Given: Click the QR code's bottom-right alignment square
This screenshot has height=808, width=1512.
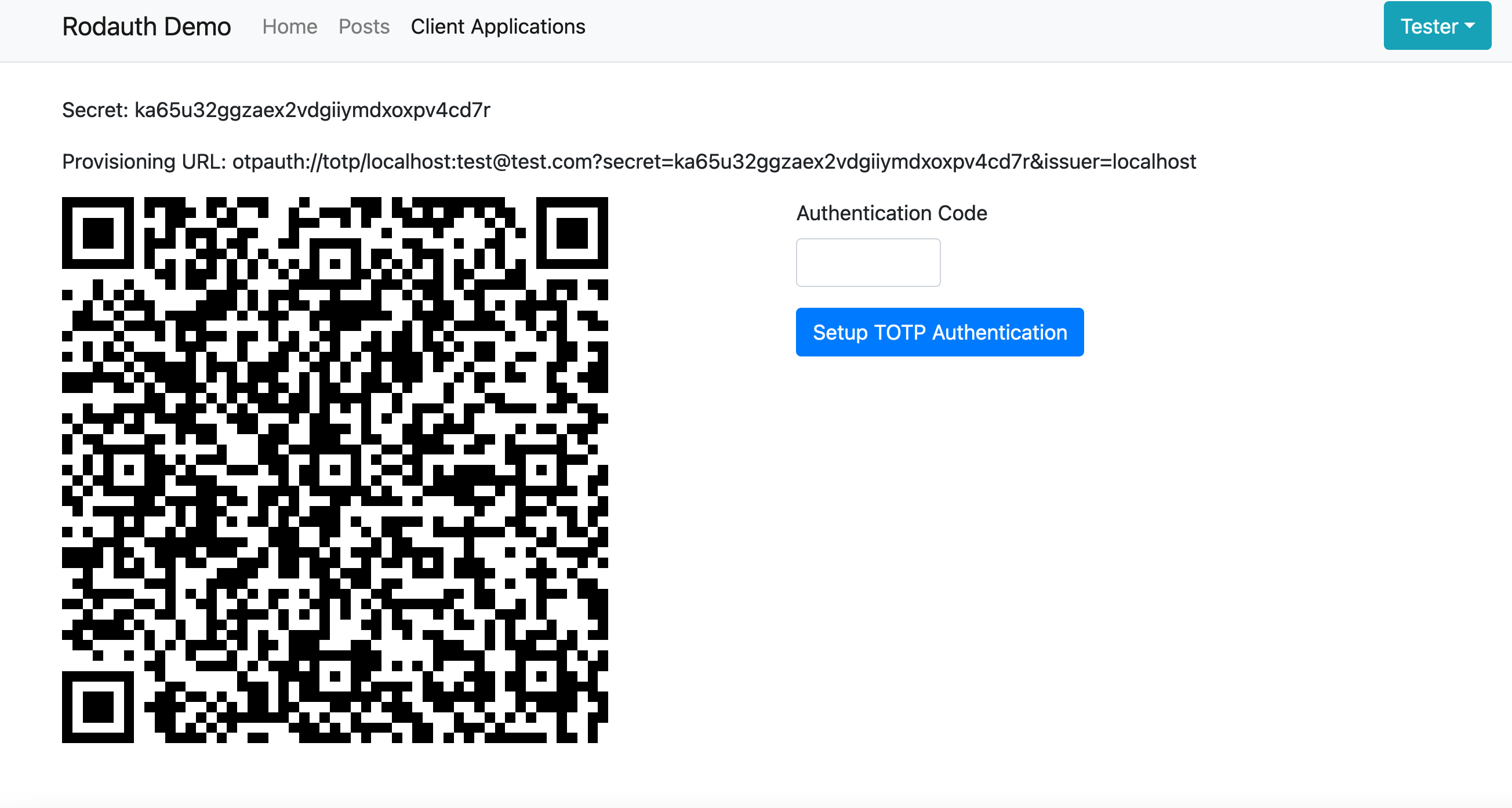Looking at the screenshot, I should coord(541,676).
